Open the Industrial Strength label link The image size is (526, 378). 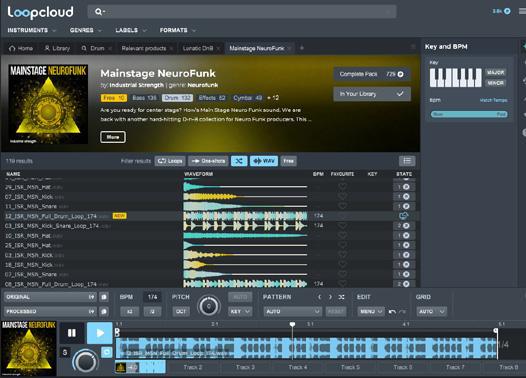pyautogui.click(x=137, y=85)
